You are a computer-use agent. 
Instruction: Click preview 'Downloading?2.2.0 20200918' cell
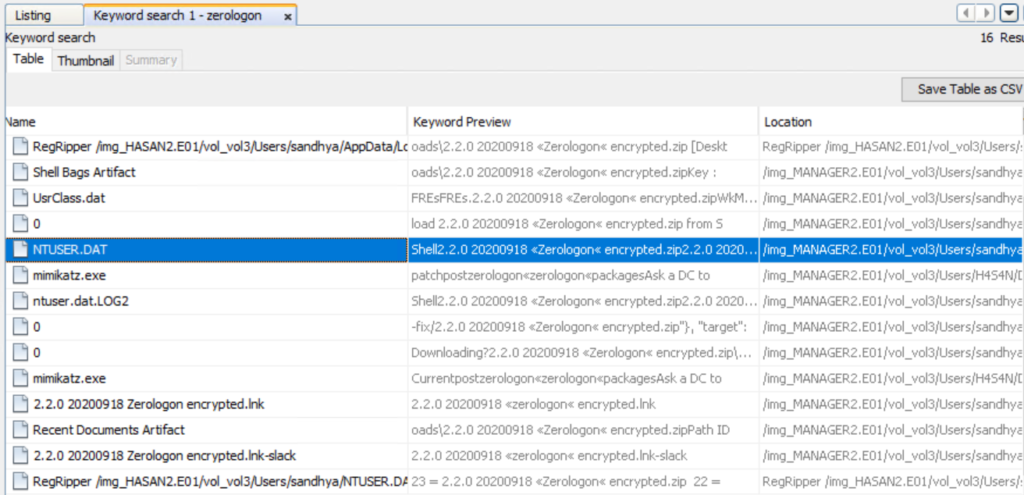click(583, 353)
